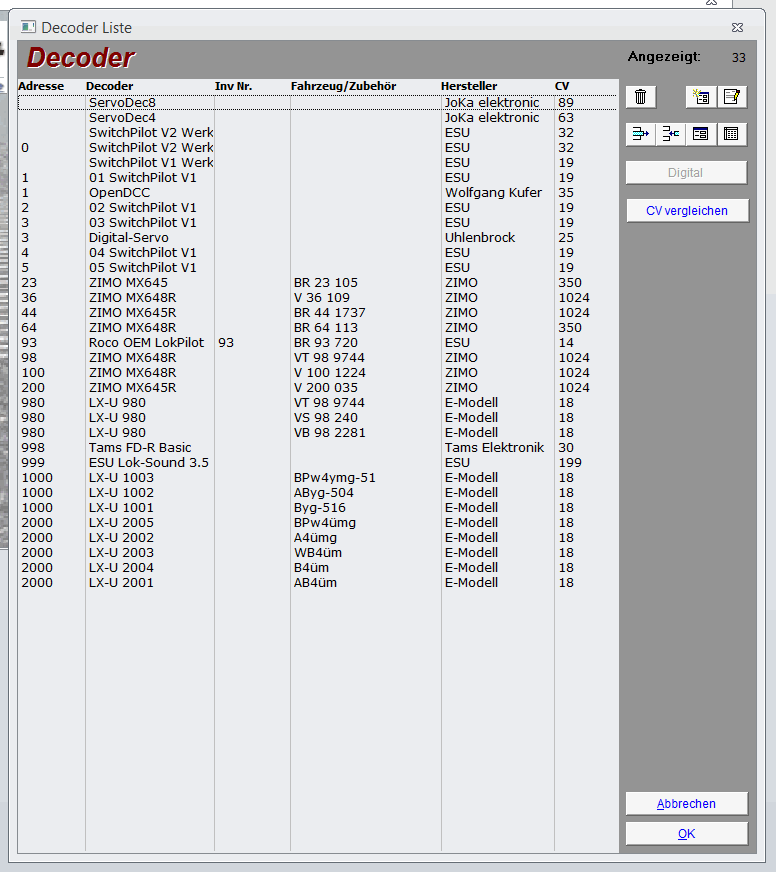Image resolution: width=776 pixels, height=872 pixels.
Task: Select the Tams FD-R Basic entry
Action: pos(140,448)
